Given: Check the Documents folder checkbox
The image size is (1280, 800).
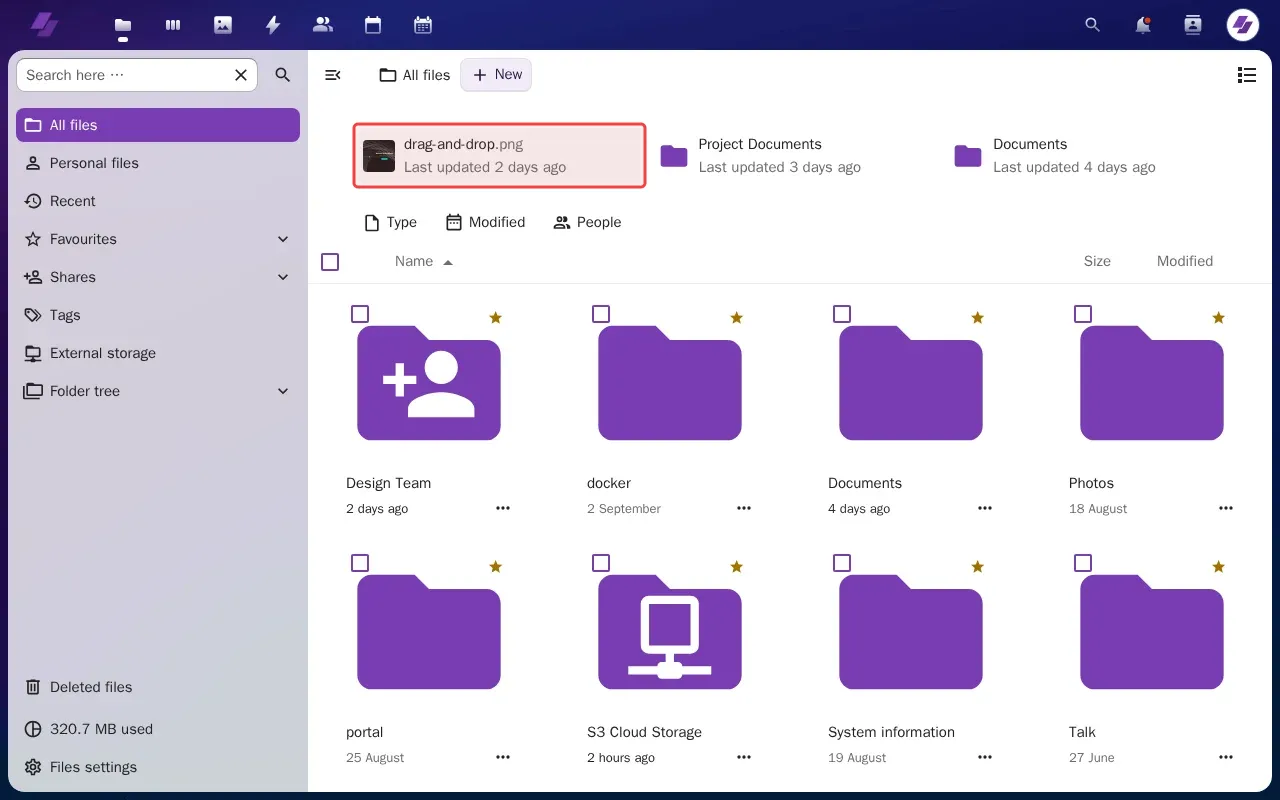Looking at the screenshot, I should point(842,313).
